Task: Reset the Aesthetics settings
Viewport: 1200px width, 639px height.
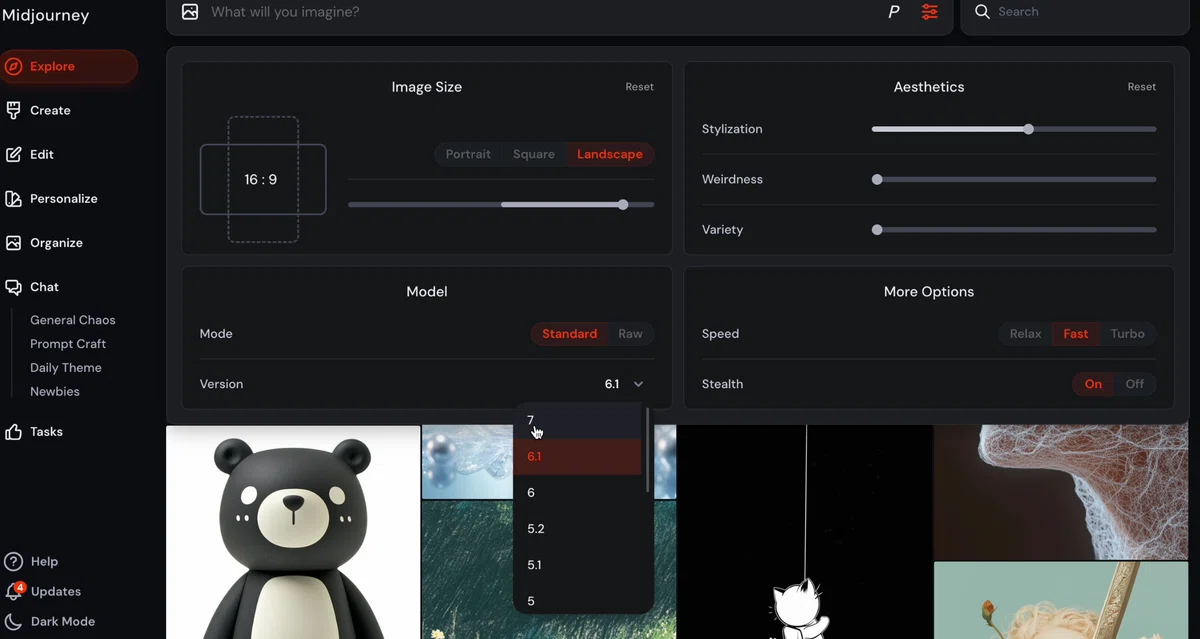Action: click(1142, 87)
